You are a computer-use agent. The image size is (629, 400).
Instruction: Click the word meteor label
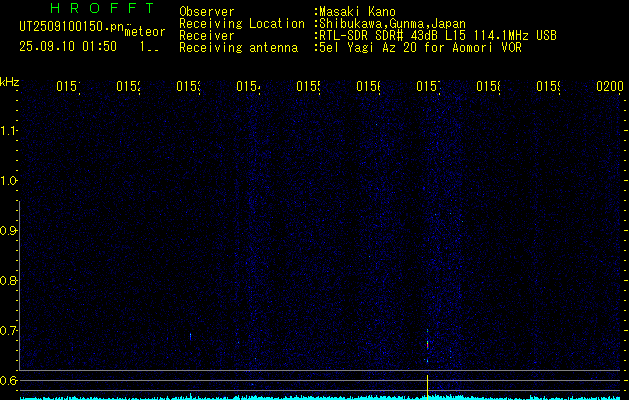145,32
